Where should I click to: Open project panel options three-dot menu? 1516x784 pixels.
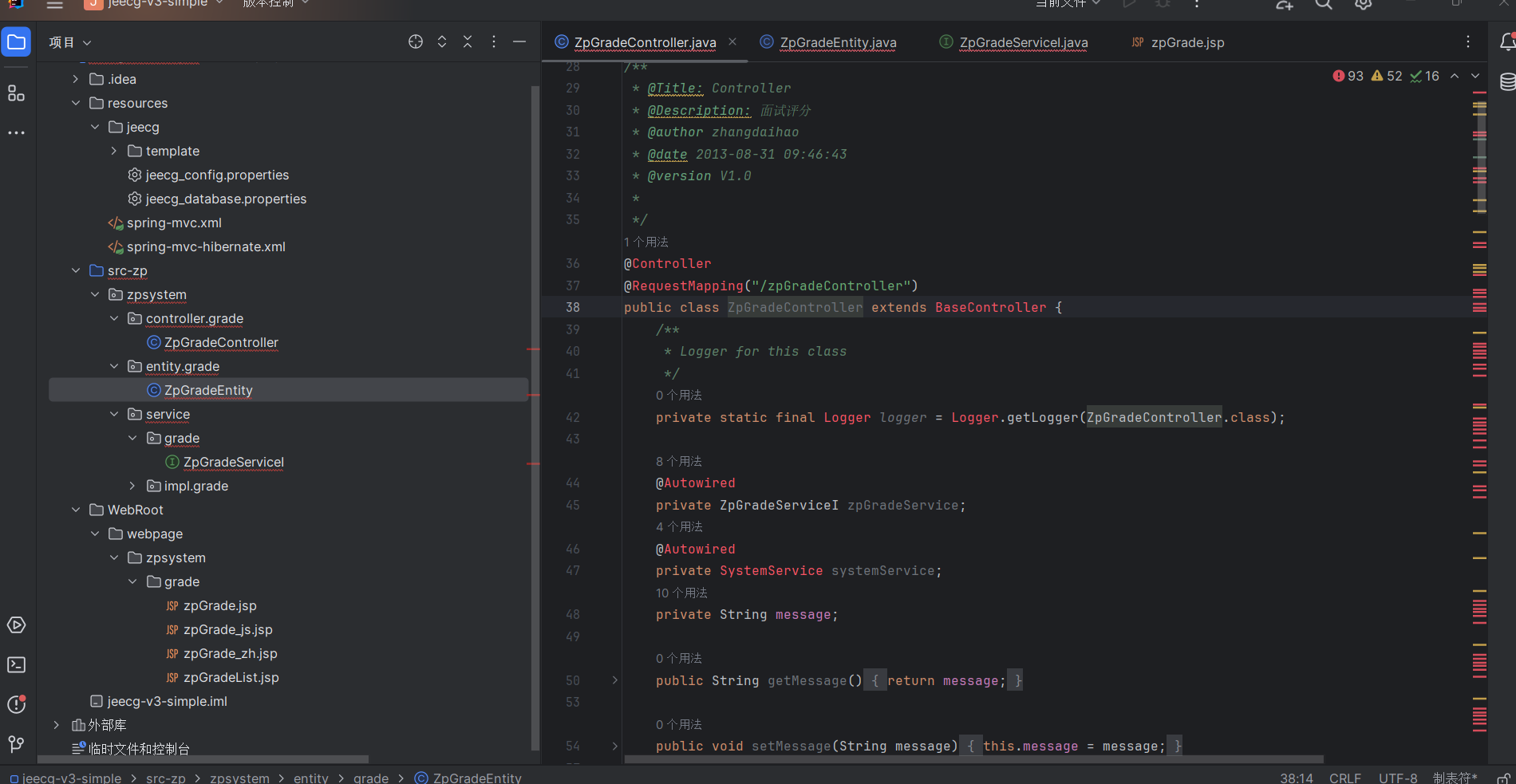point(494,42)
